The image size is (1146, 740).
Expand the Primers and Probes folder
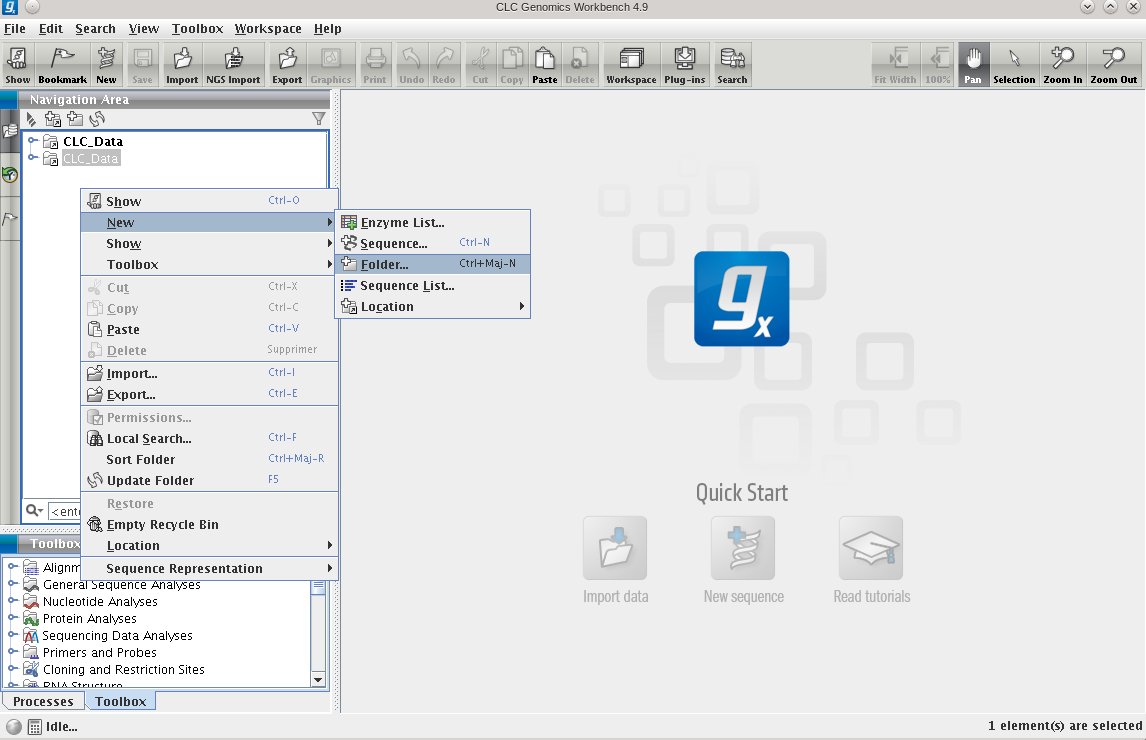tap(12, 652)
